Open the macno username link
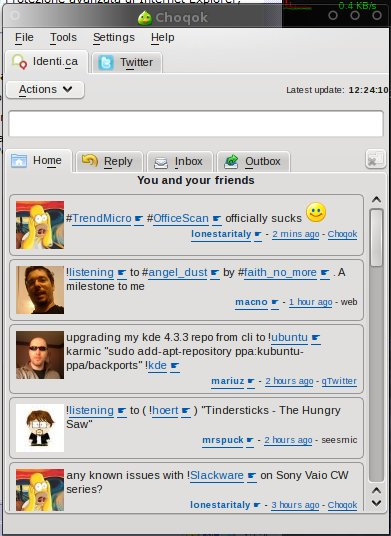Screen dimensions: 391x536 coord(252,302)
